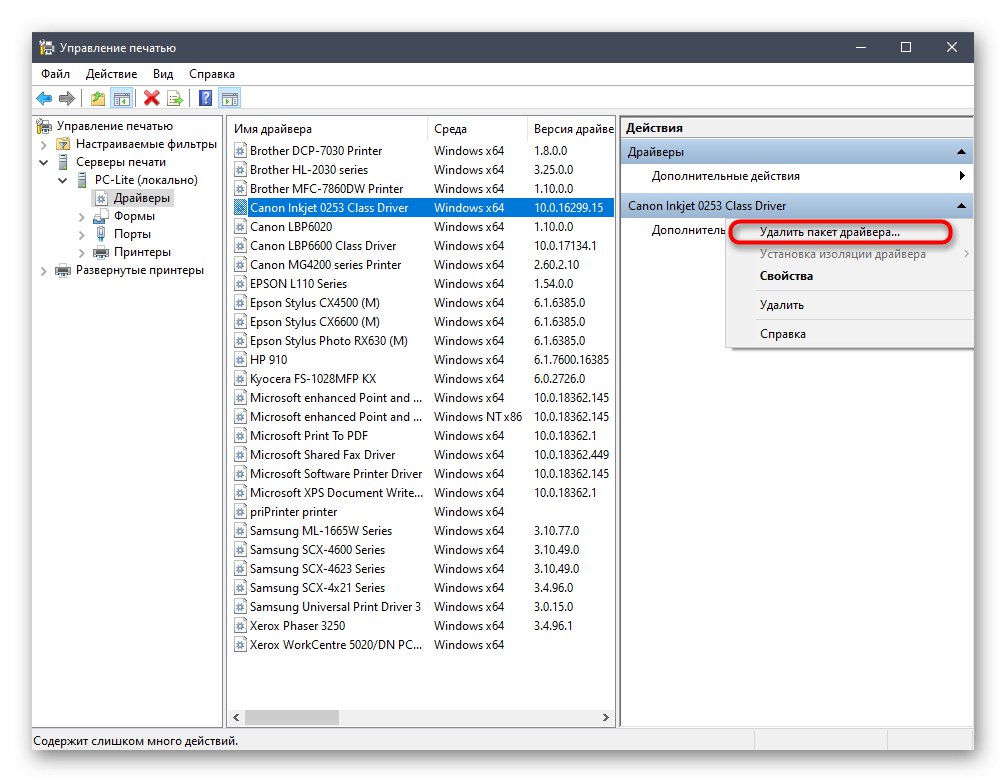Open Help via the blue question mark icon
This screenshot has height=782, width=1006.
coord(205,98)
